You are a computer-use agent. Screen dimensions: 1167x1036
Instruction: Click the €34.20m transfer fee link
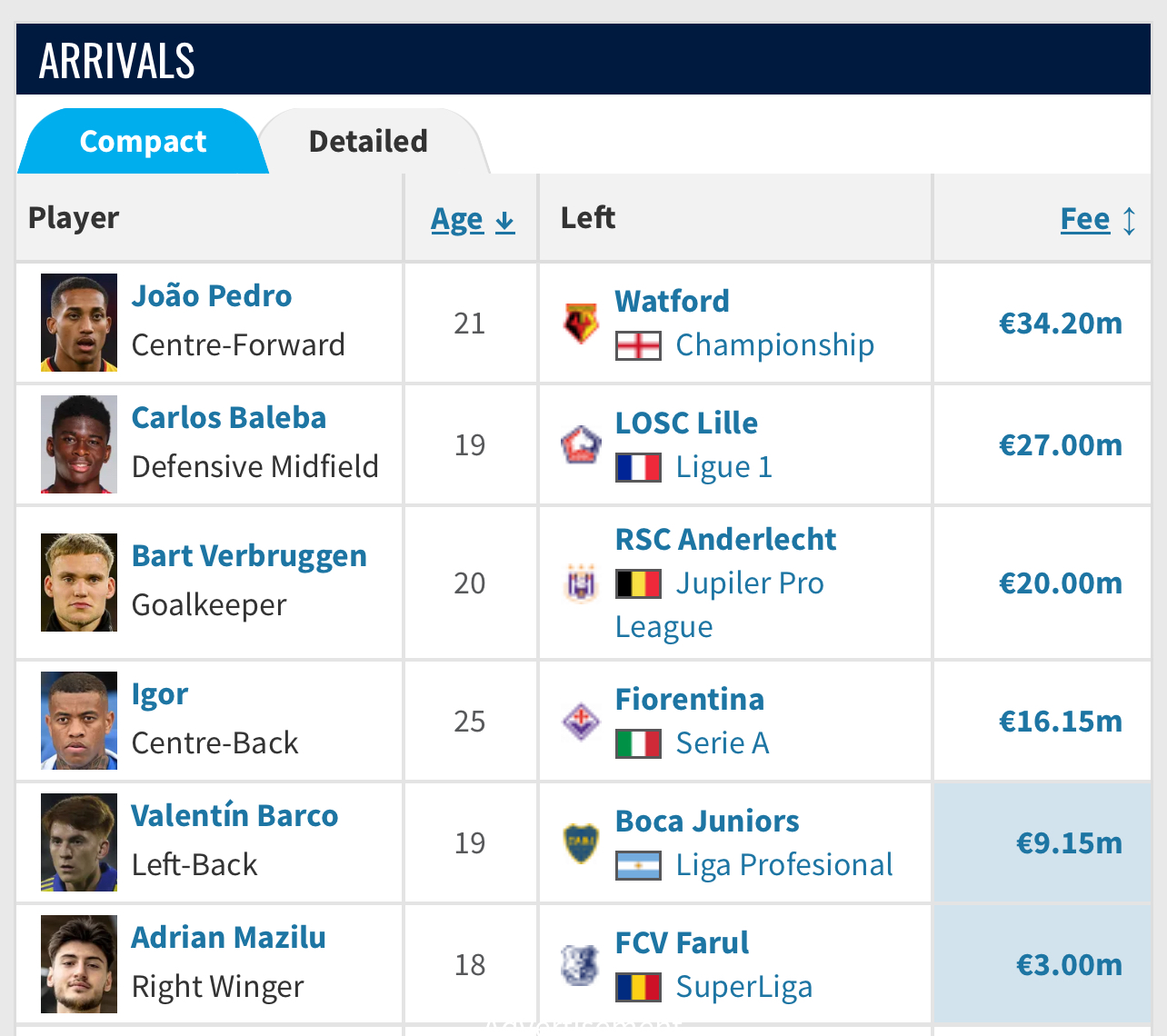1061,324
